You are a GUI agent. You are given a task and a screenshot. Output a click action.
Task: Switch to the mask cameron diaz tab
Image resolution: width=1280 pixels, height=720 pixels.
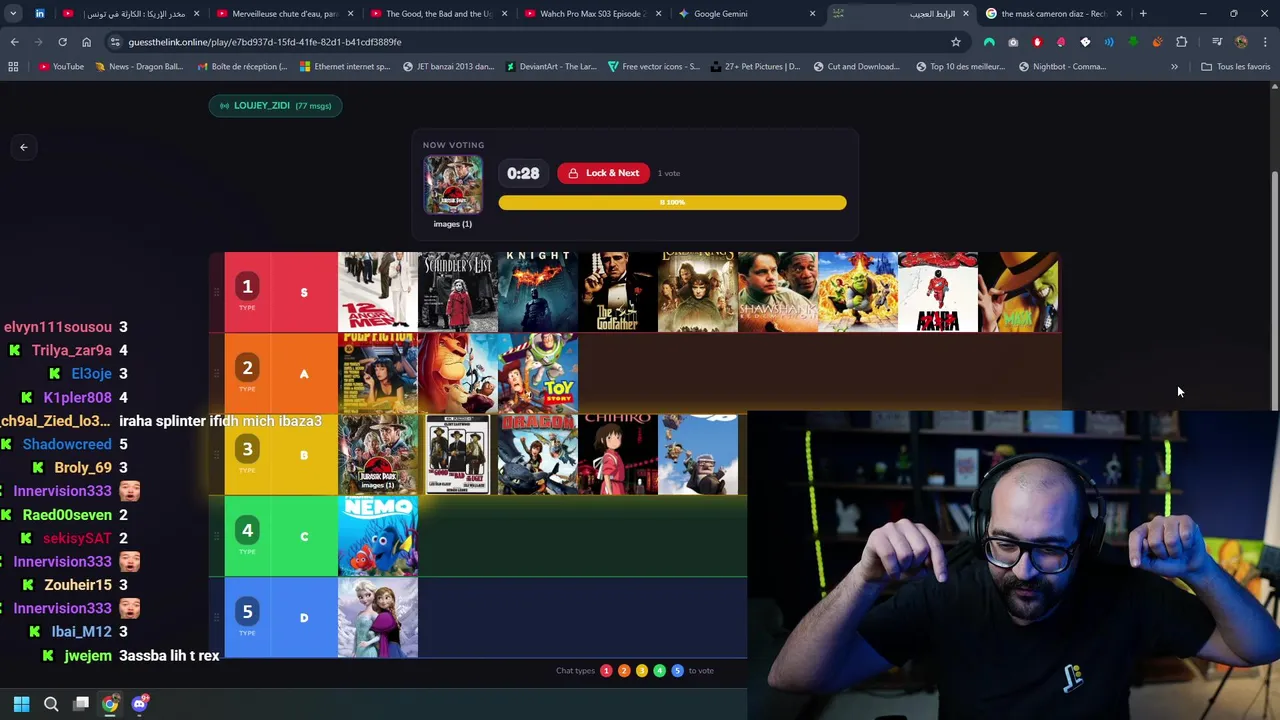click(x=1052, y=14)
